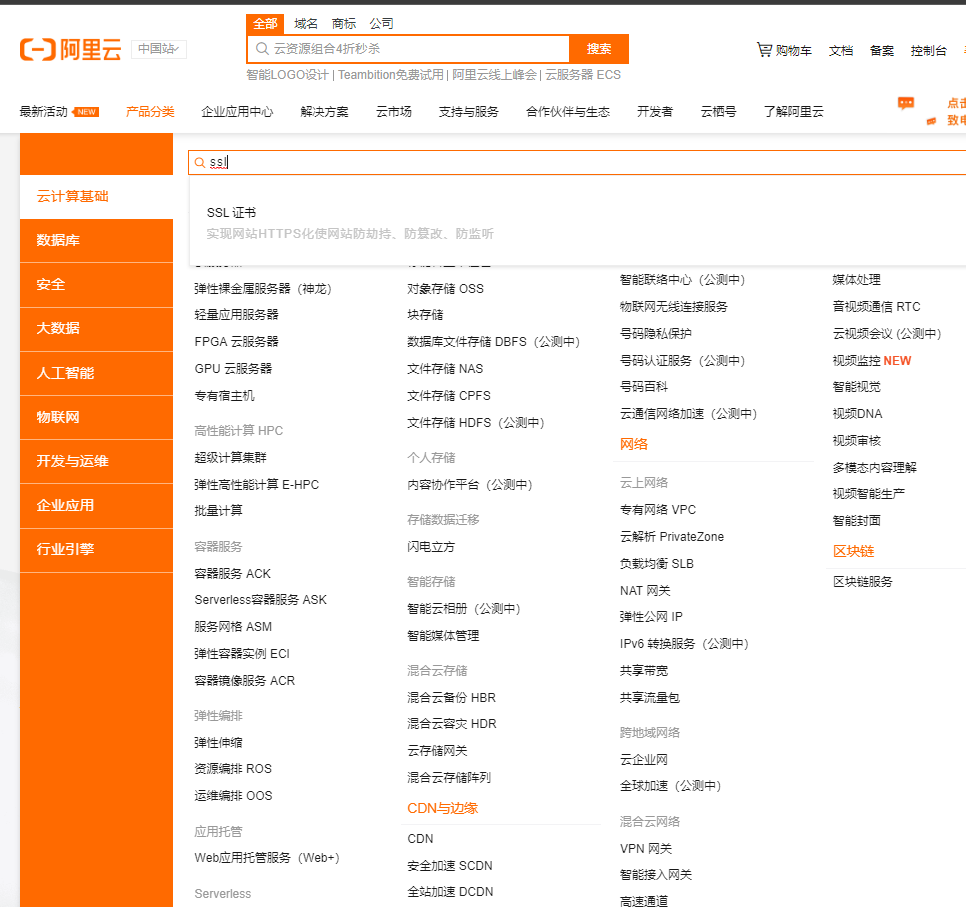966x907 pixels.
Task: Click the shopping cart icon
Action: (764, 50)
